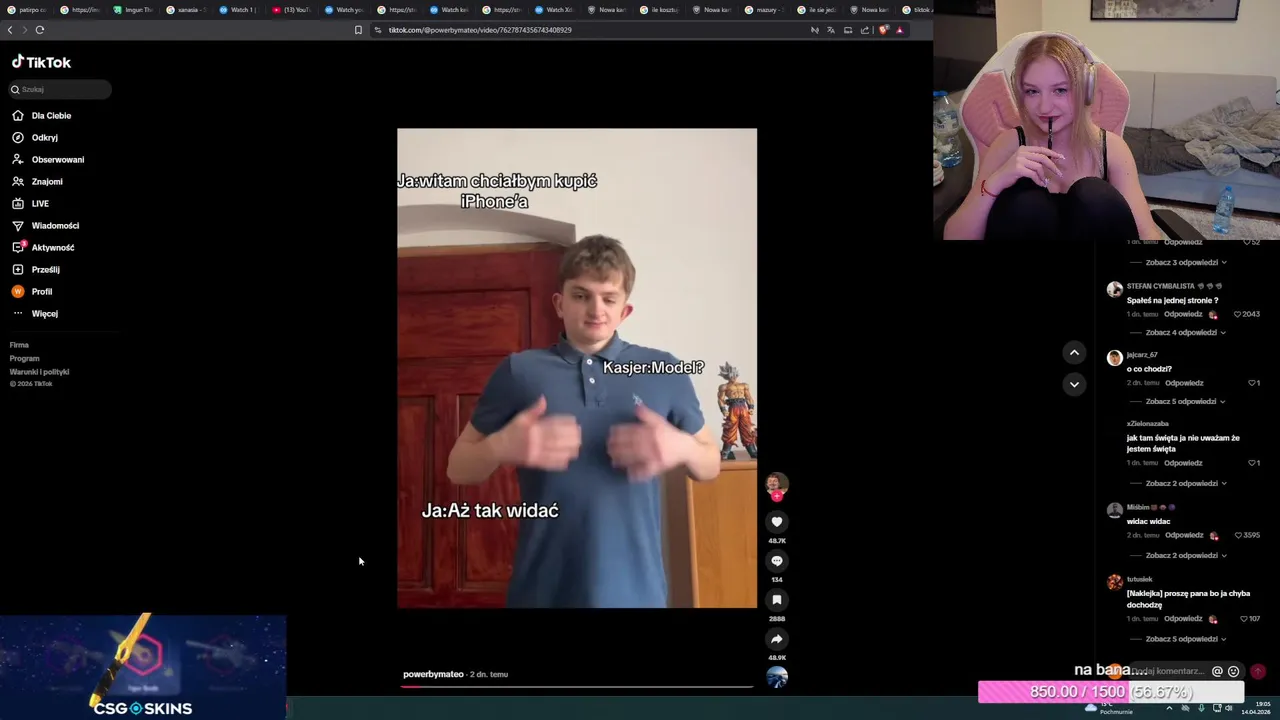
Task: Like Miśbim's comment
Action: pyautogui.click(x=1237, y=535)
